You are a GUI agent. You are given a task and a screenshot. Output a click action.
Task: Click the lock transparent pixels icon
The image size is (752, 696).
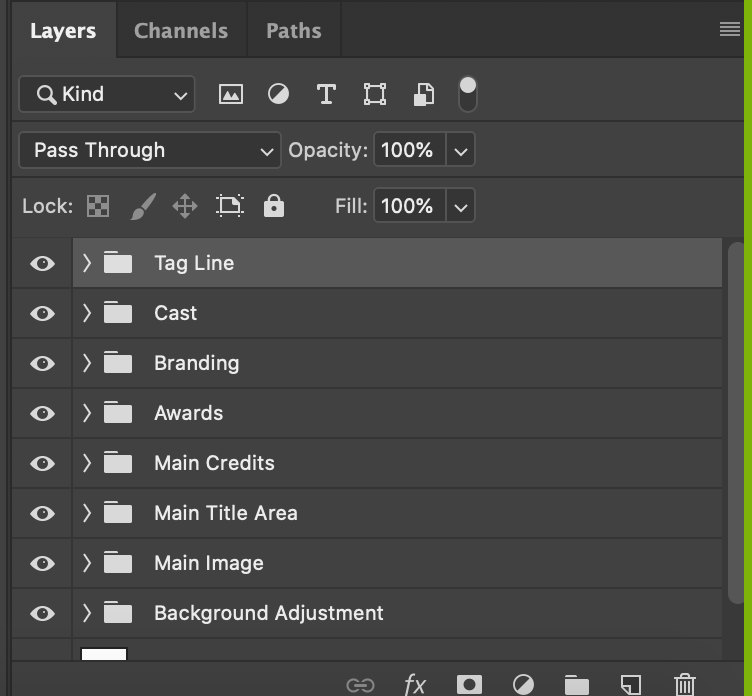98,206
